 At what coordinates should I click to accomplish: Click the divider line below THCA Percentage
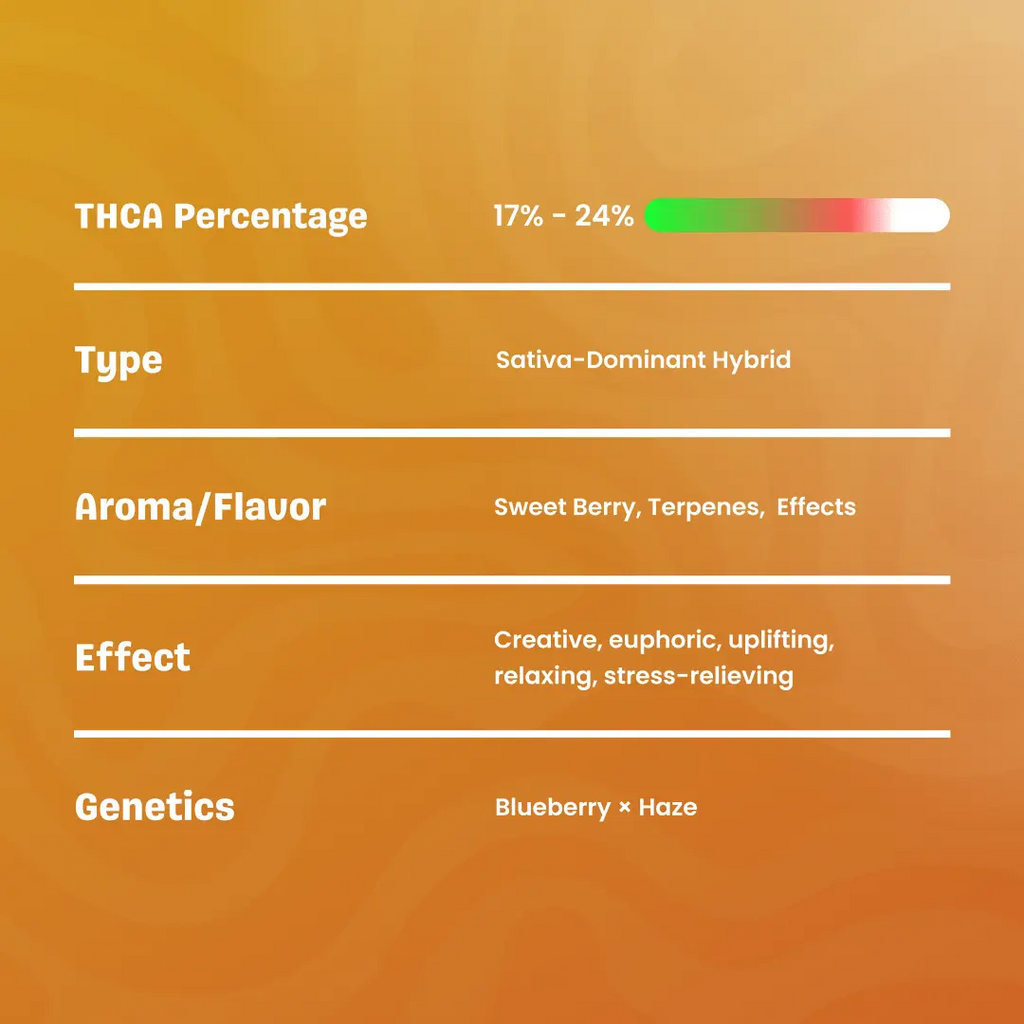(512, 286)
